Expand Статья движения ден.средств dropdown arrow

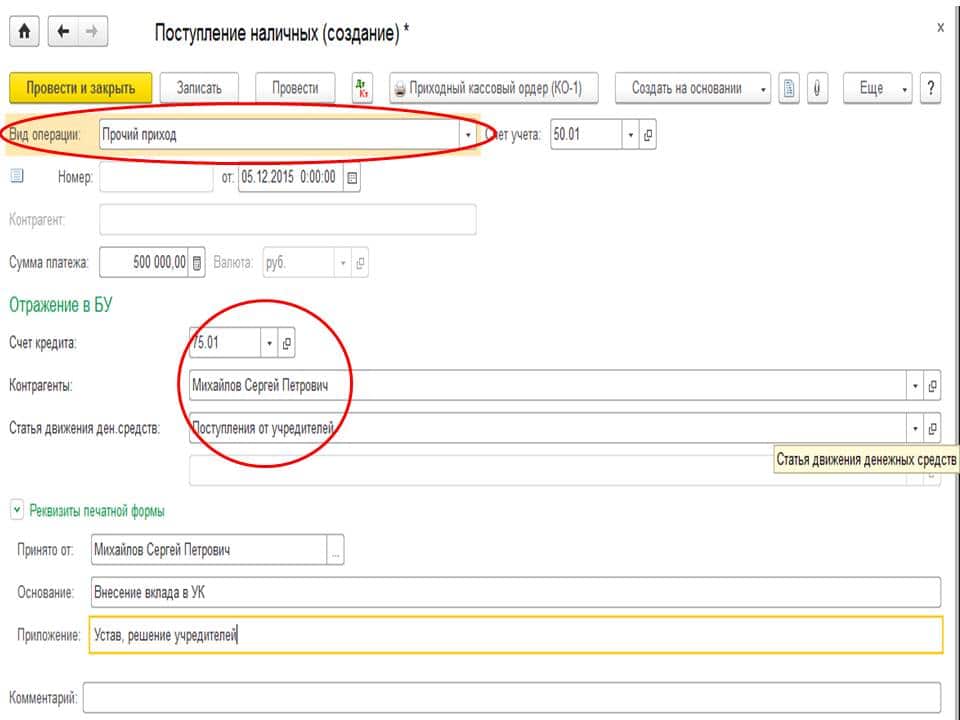coord(915,429)
